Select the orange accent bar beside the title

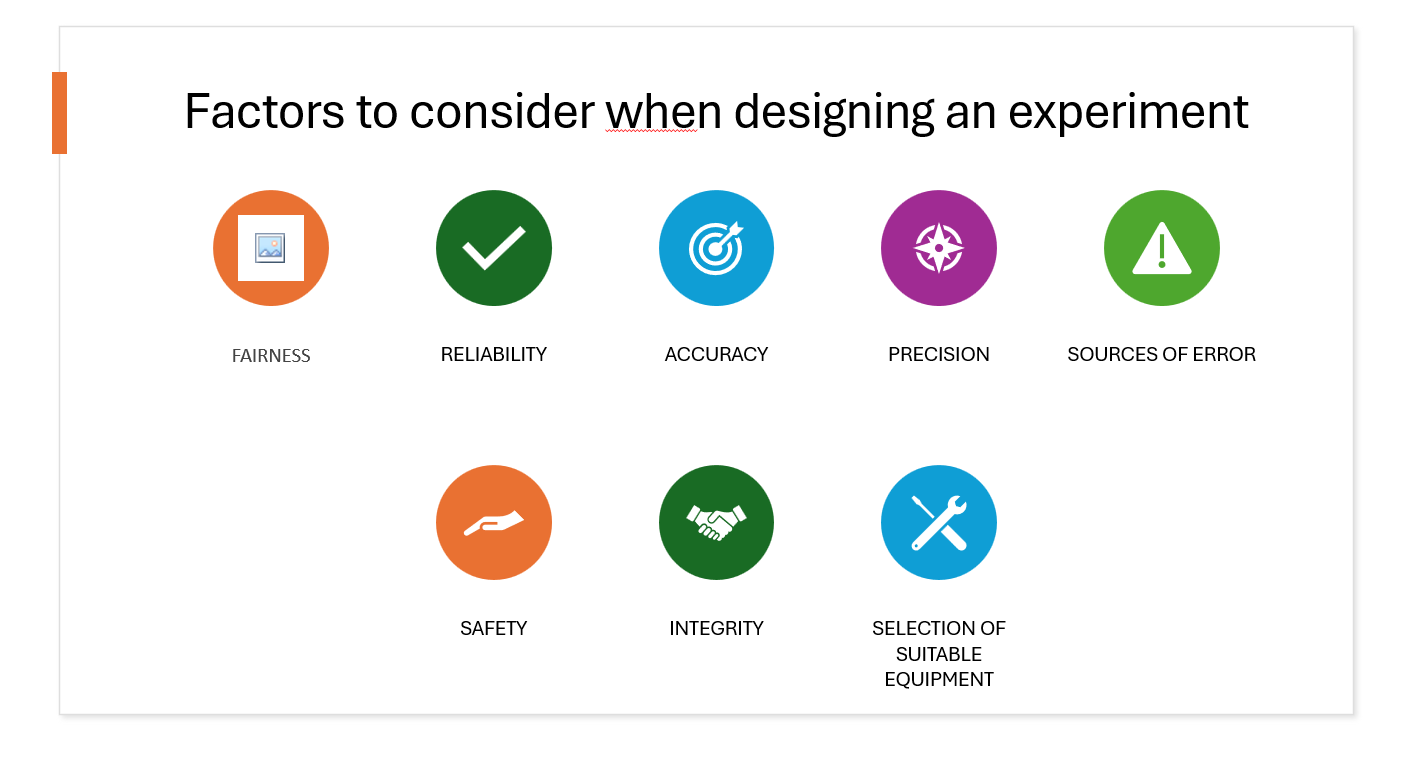[x=59, y=113]
